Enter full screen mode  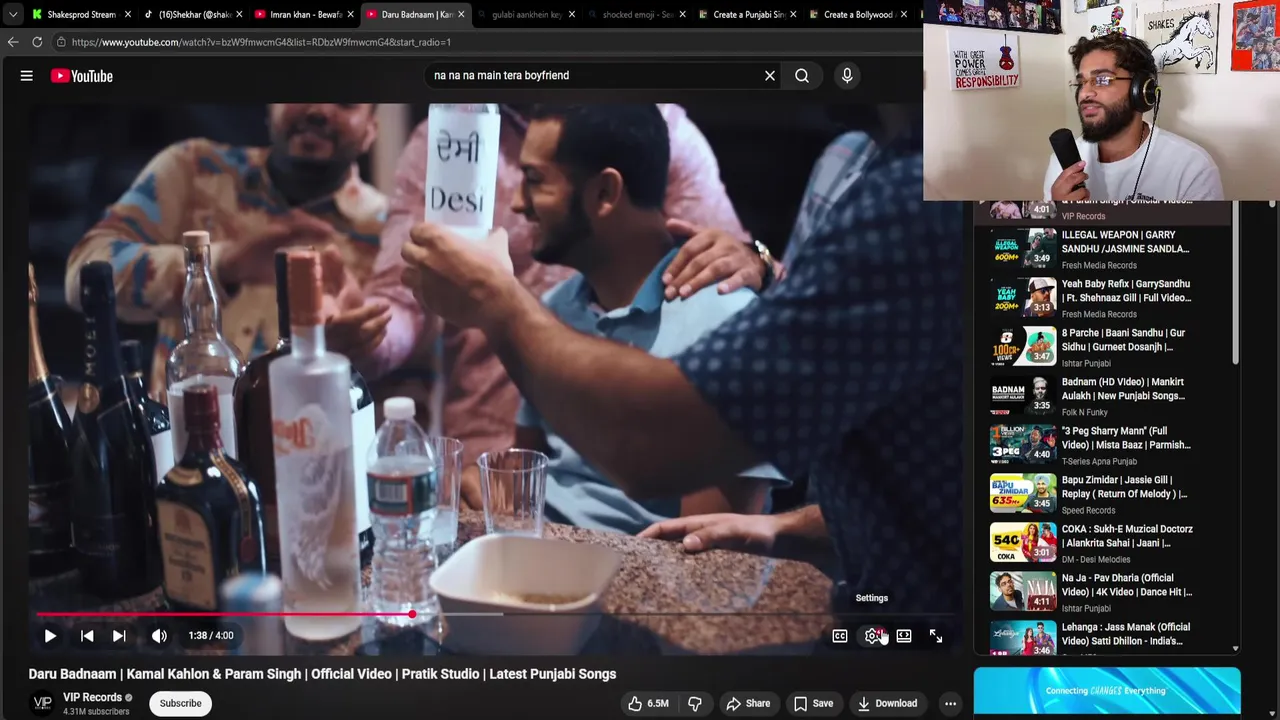tap(936, 636)
